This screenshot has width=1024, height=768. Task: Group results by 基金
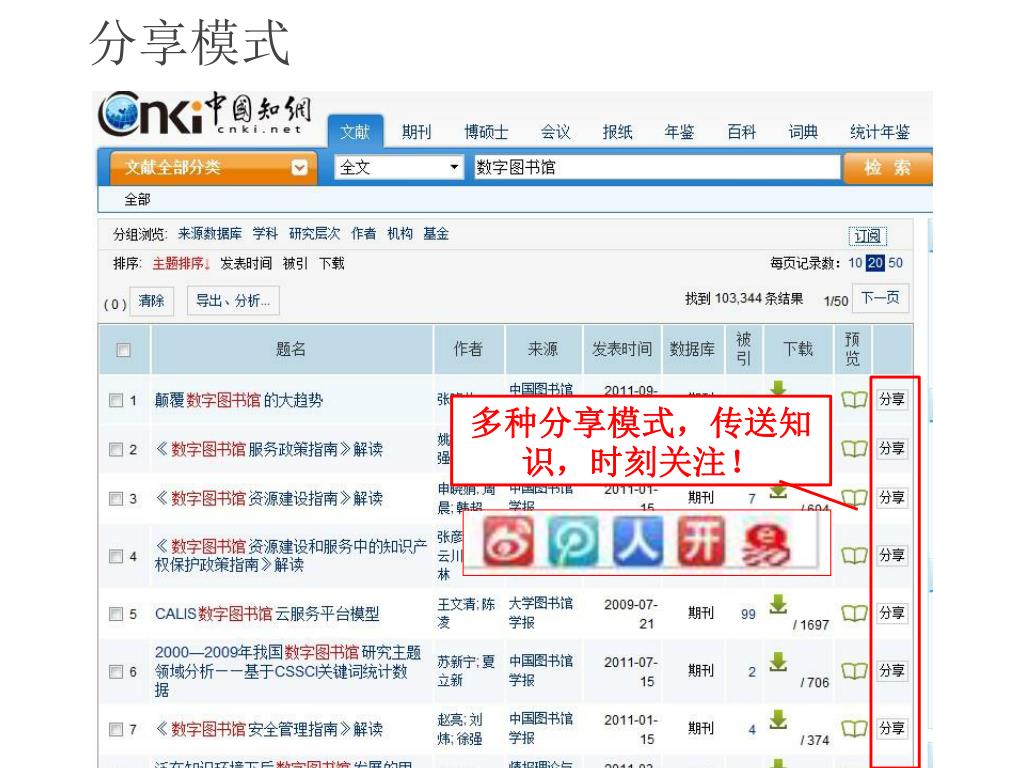tap(436, 234)
